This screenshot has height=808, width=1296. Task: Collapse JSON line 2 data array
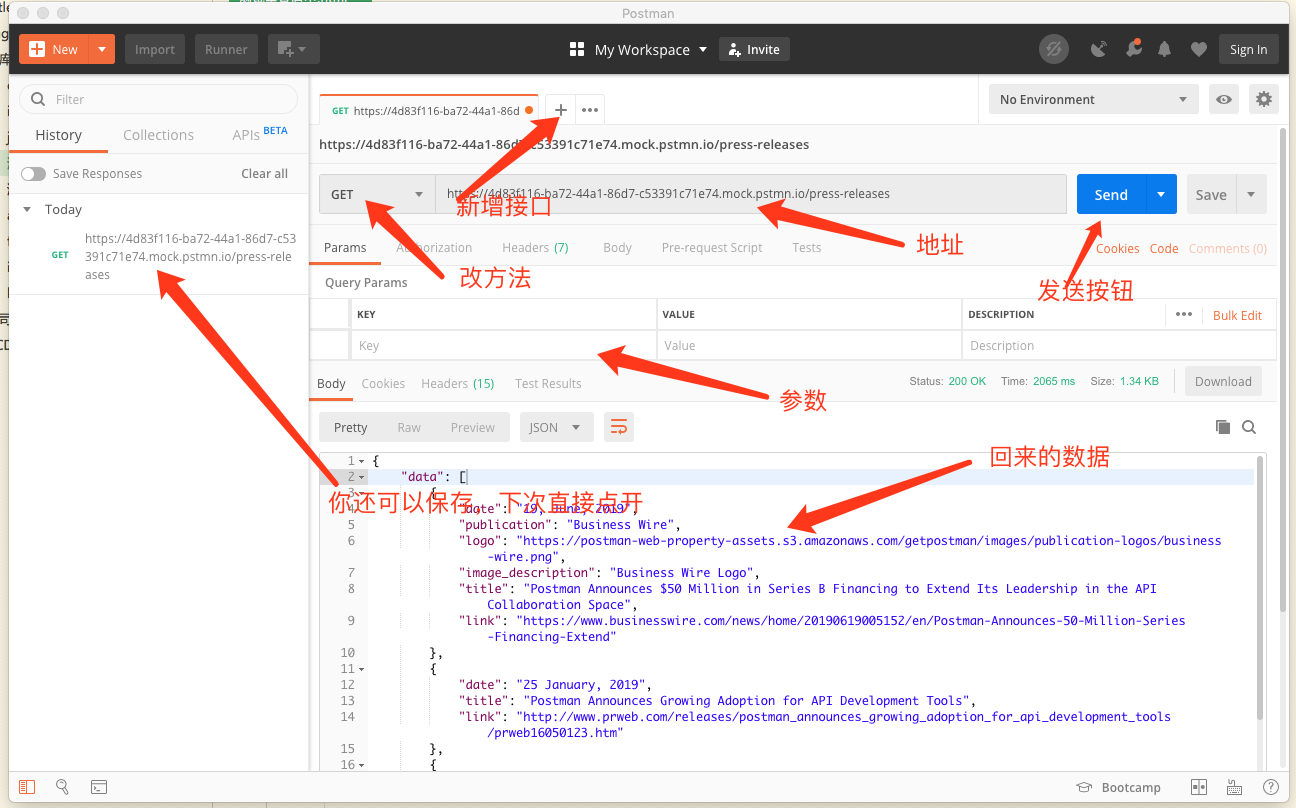coord(362,477)
